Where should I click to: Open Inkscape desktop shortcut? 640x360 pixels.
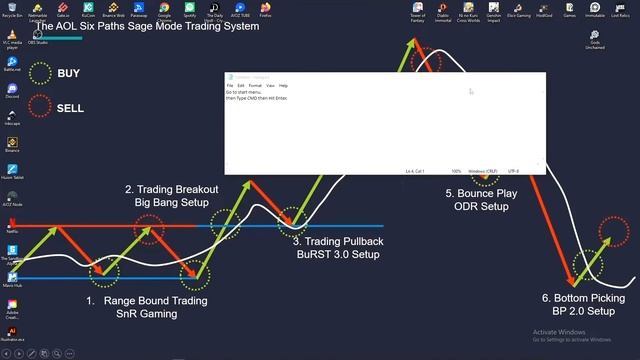pyautogui.click(x=12, y=118)
